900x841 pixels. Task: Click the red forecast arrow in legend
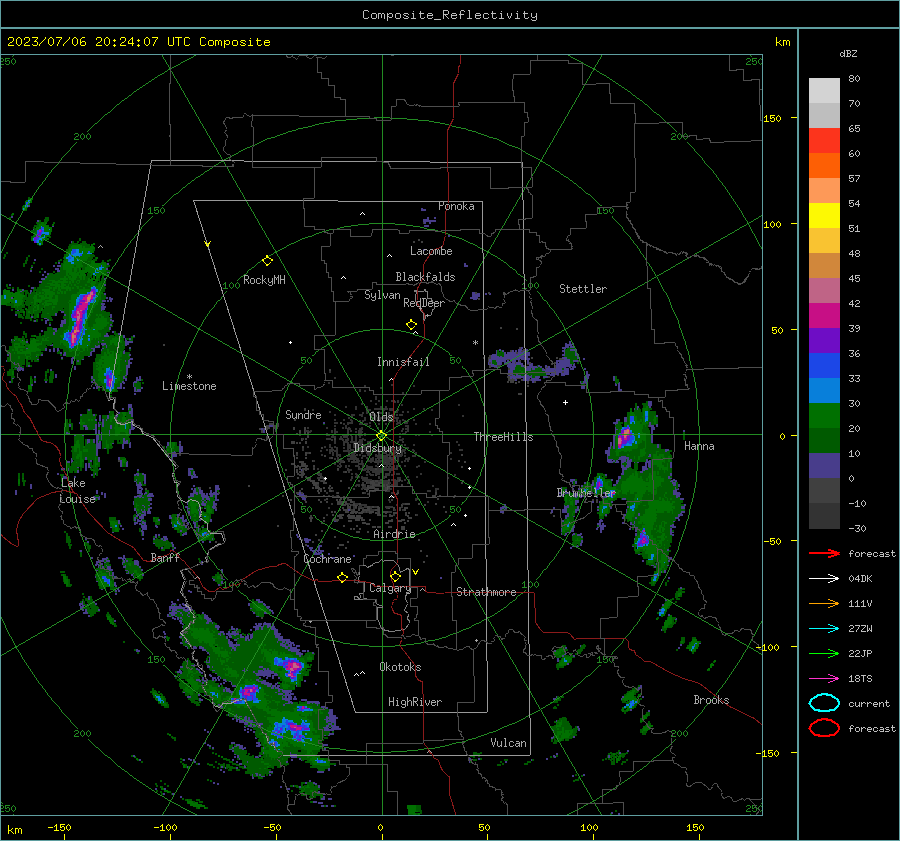pos(824,553)
